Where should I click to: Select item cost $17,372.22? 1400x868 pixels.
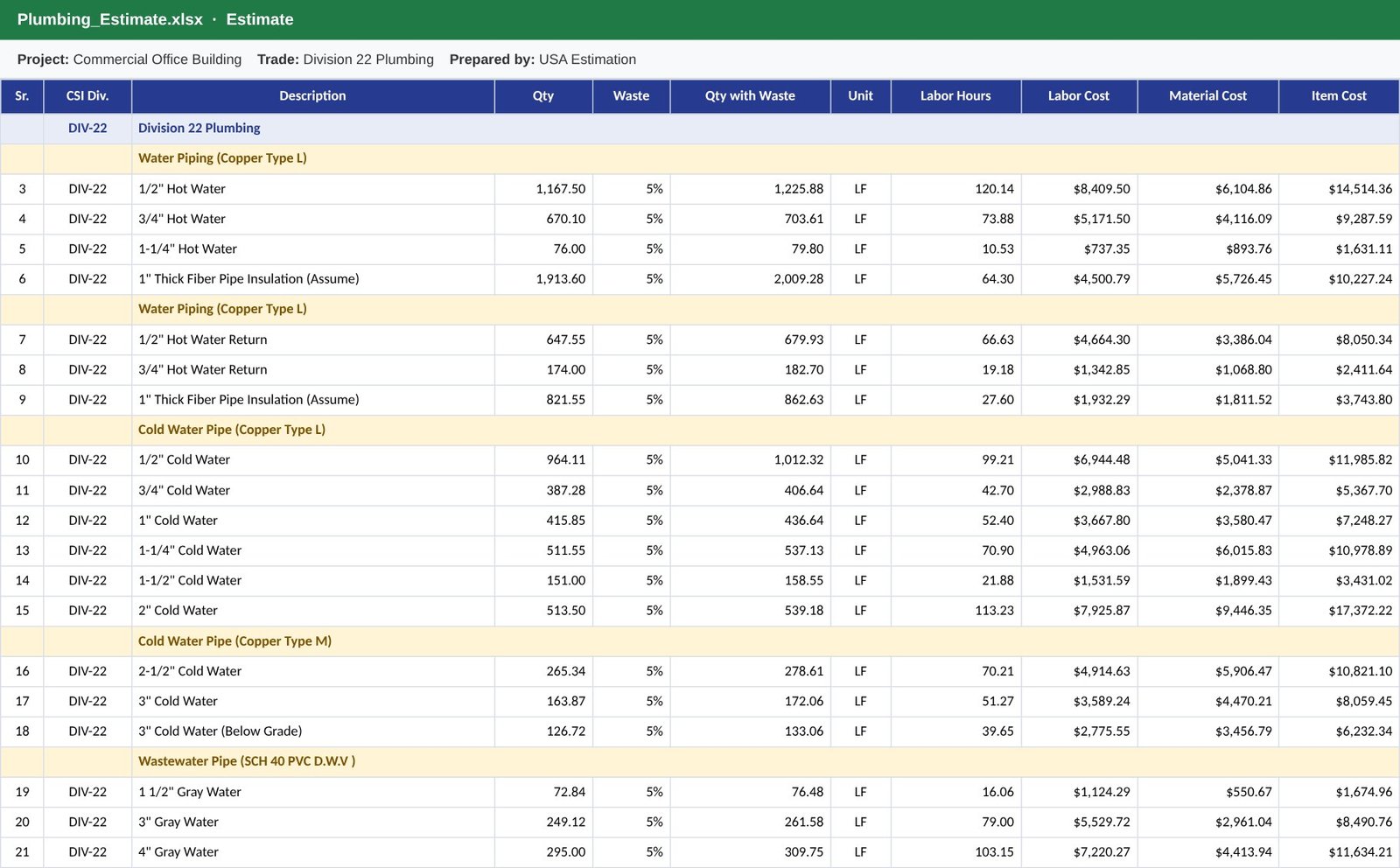1339,611
